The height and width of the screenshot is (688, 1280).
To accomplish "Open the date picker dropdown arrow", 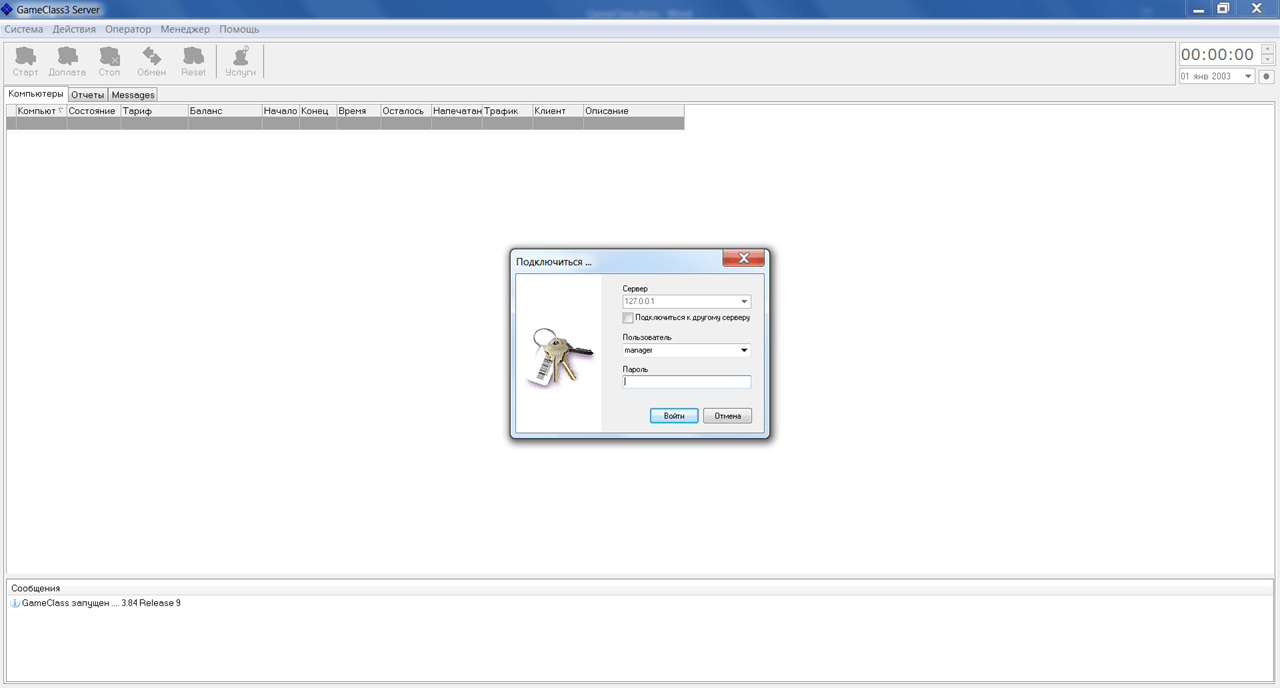I will pos(1248,76).
